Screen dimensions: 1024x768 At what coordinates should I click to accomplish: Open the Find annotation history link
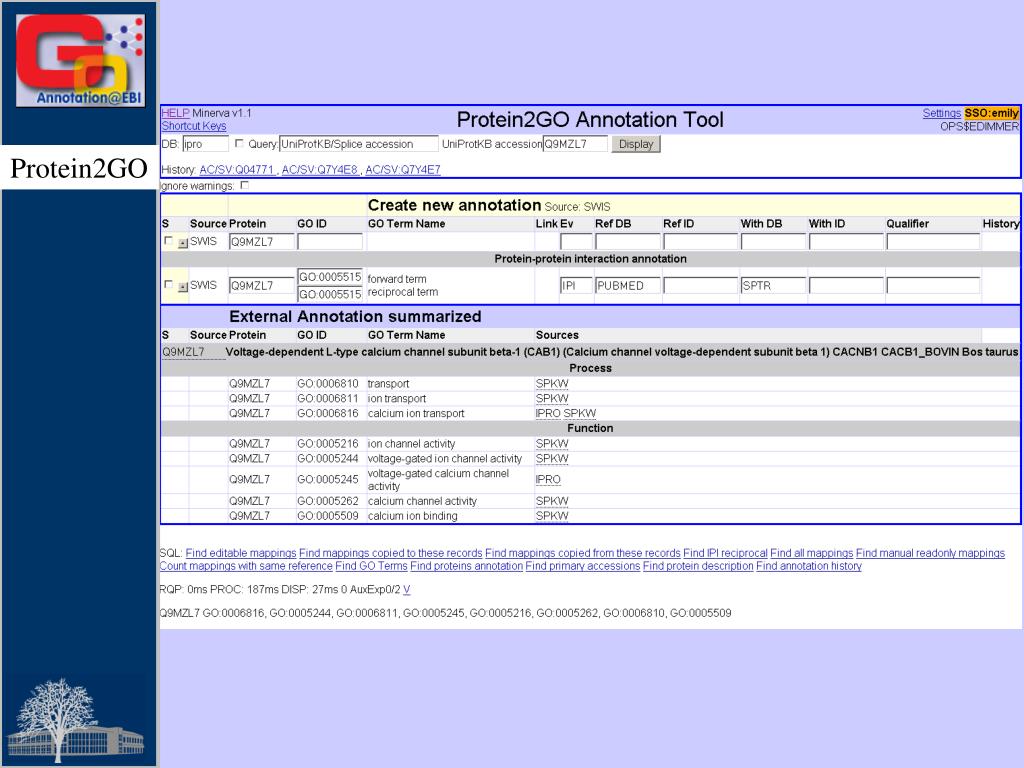tap(809, 566)
